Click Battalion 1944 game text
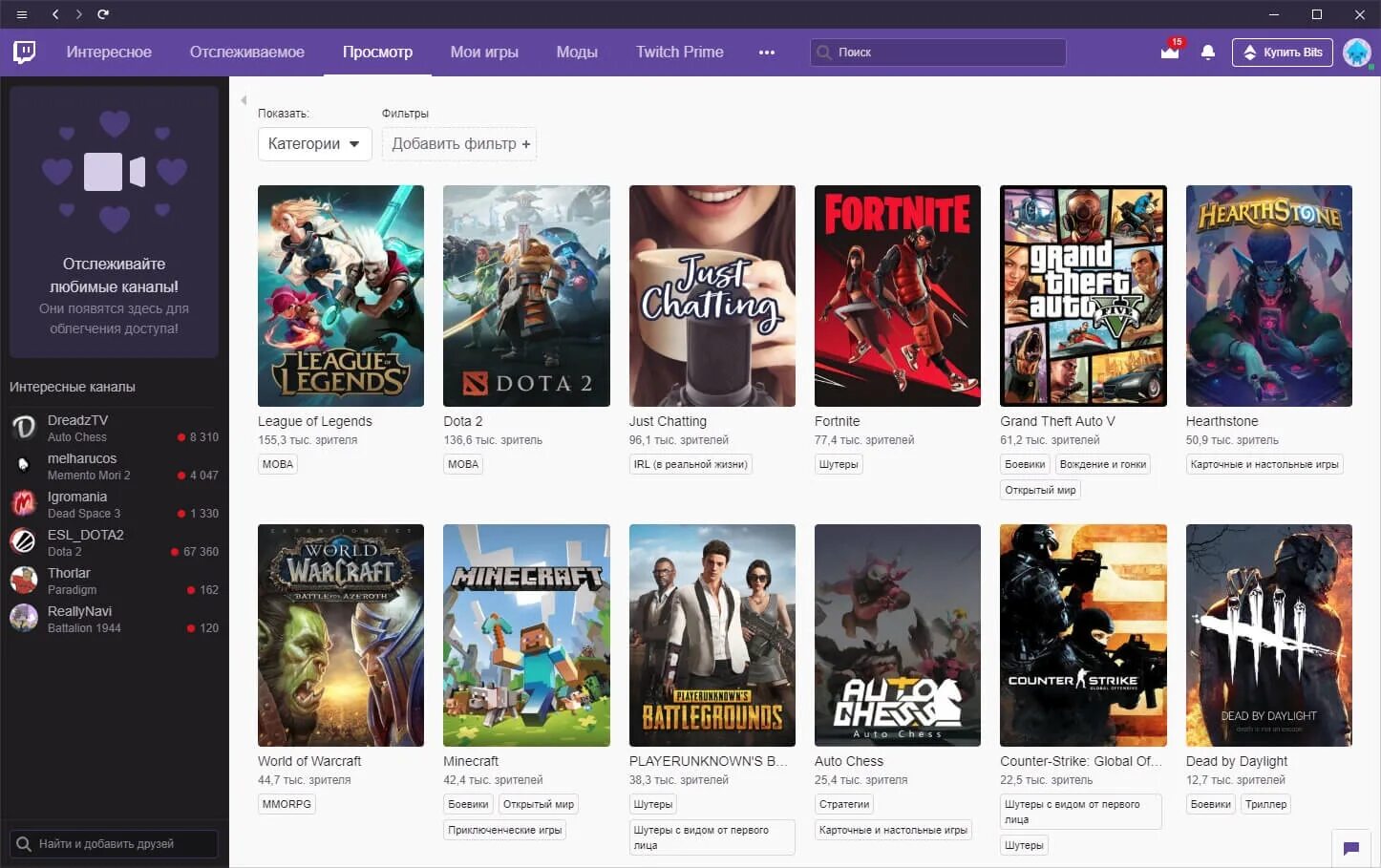Viewport: 1381px width, 868px height. point(84,628)
